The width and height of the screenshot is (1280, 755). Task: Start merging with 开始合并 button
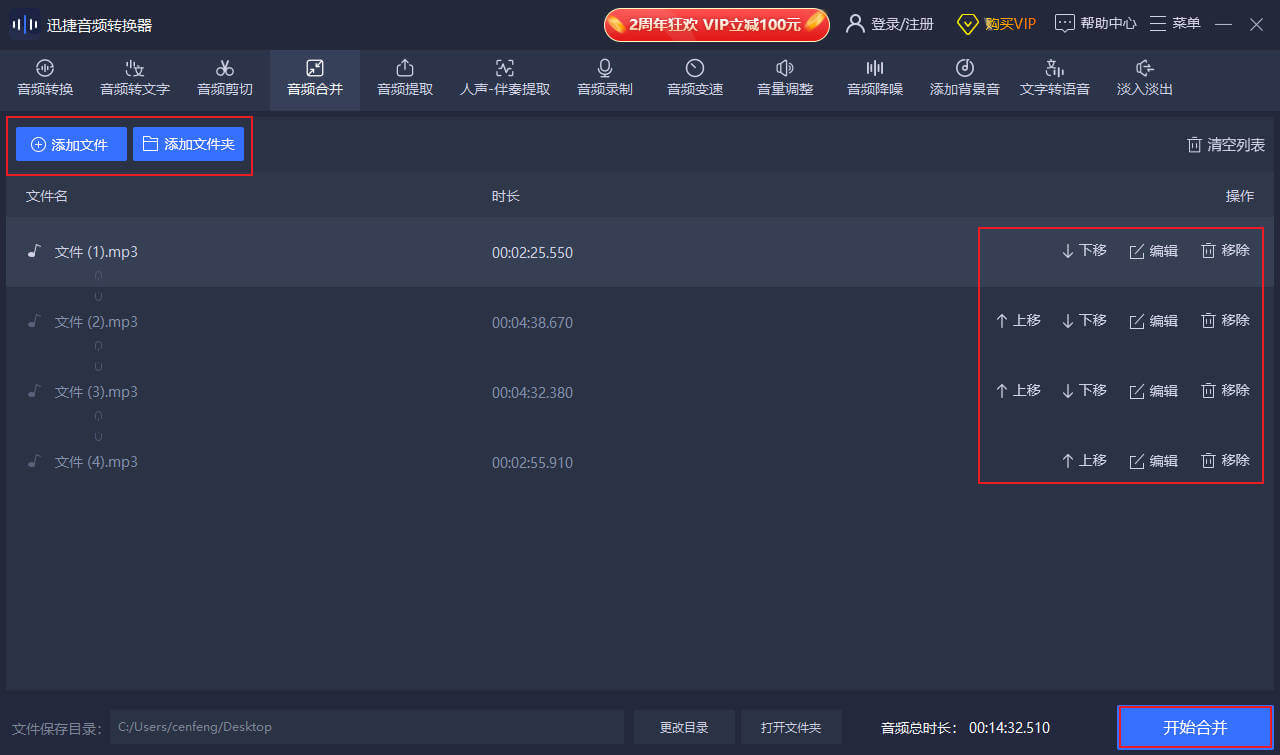[x=1195, y=727]
